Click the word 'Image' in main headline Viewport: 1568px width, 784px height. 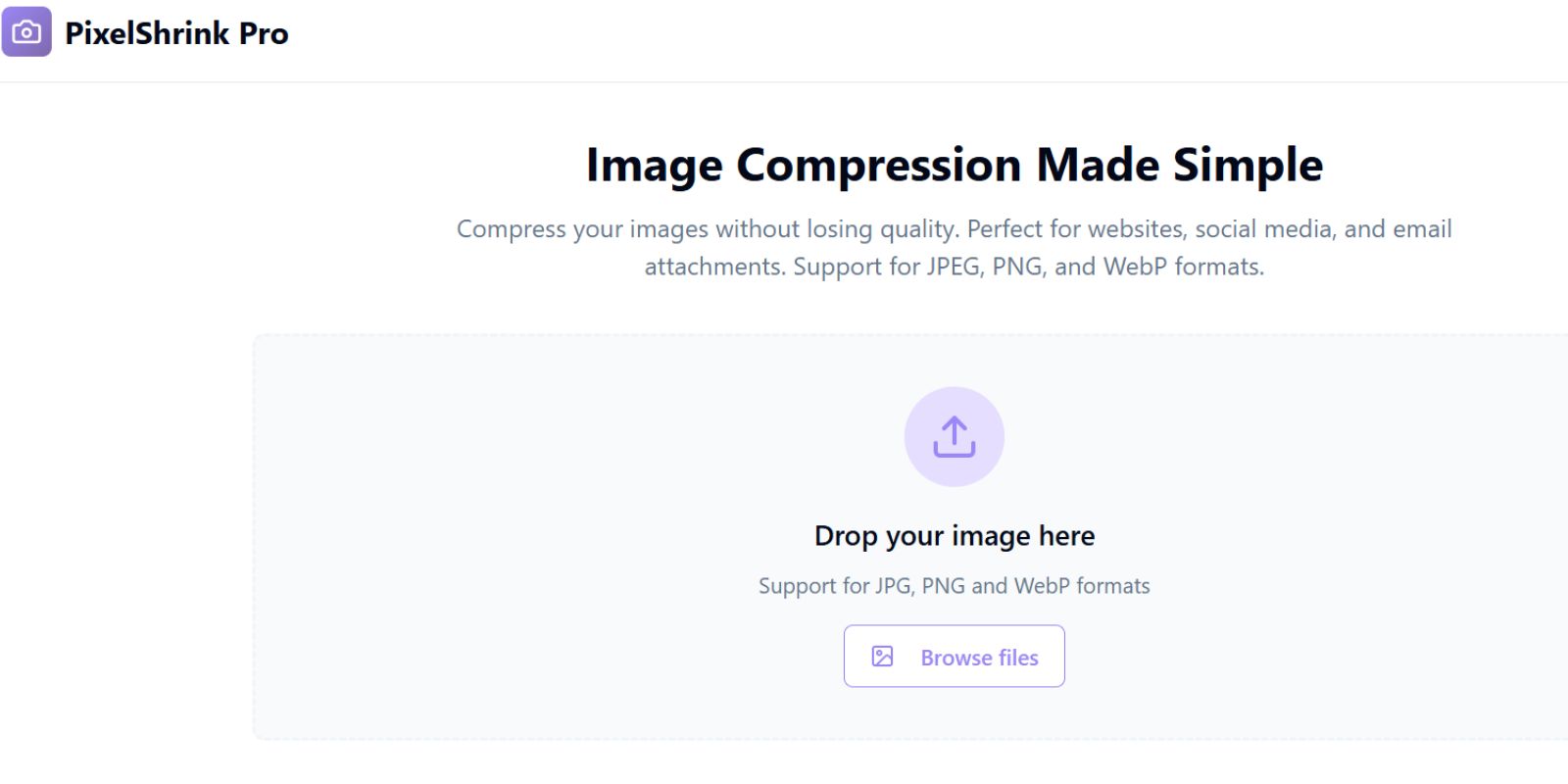tap(655, 165)
